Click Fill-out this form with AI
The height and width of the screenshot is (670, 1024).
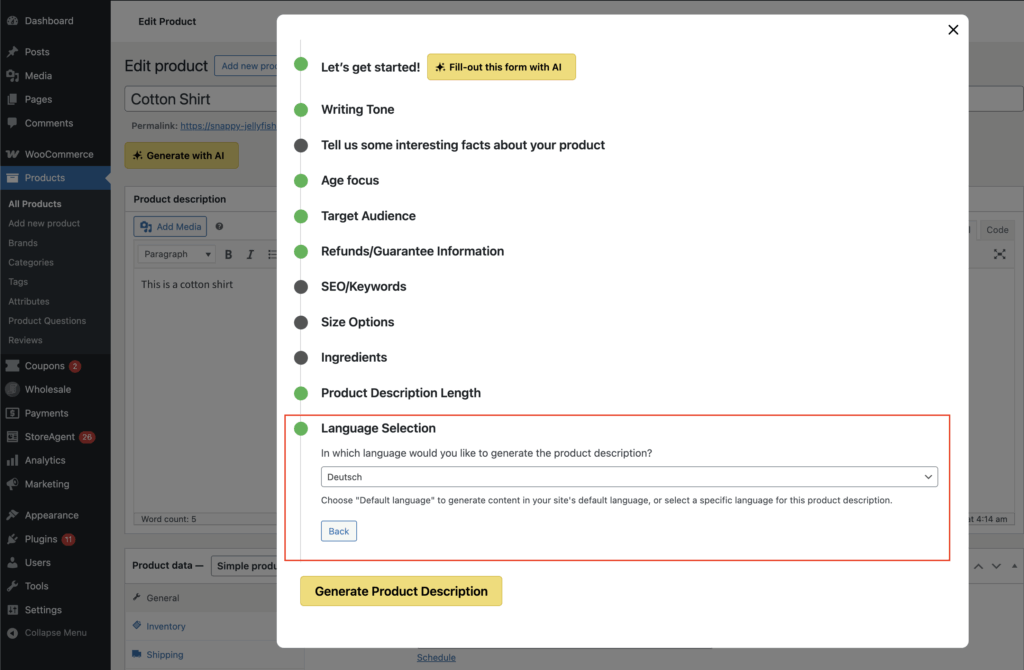(x=501, y=67)
